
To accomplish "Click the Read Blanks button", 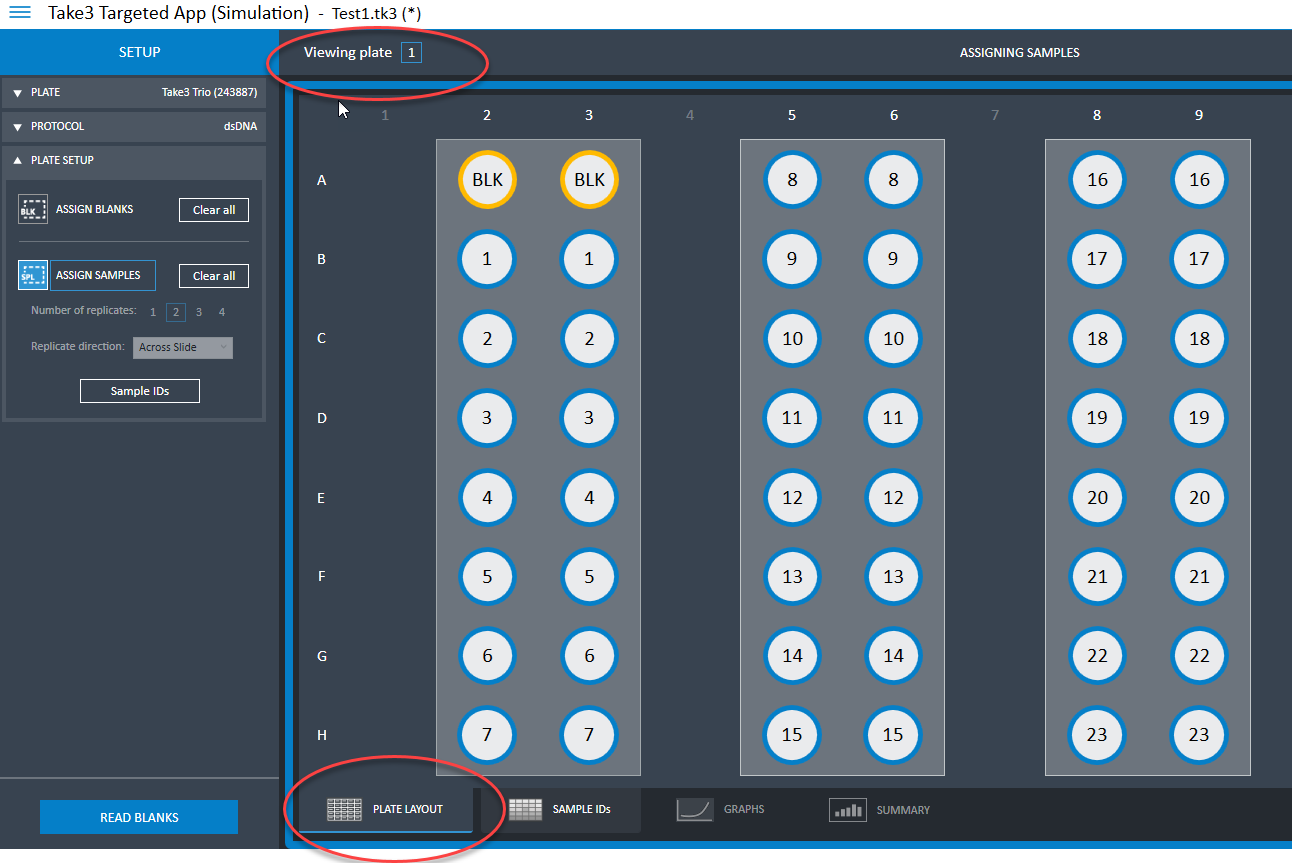I will [139, 817].
